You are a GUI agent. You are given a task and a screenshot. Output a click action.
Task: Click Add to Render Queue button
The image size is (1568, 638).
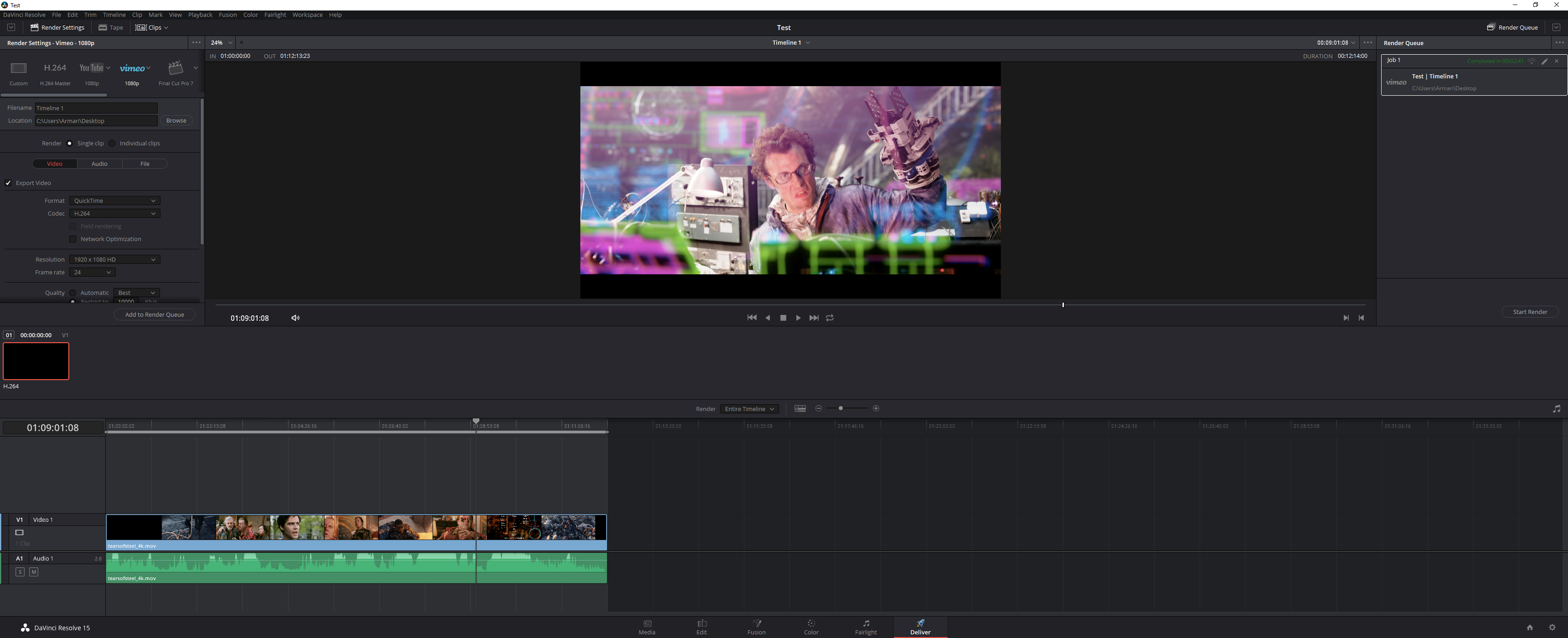point(154,315)
